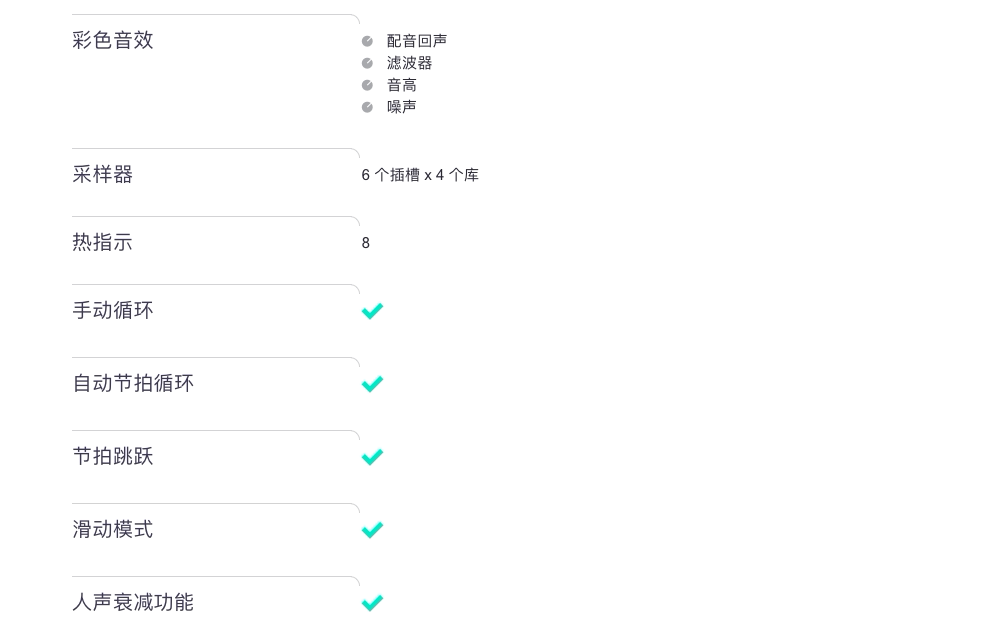Select the 热指示 row heading
This screenshot has height=643, width=987.
(x=103, y=242)
